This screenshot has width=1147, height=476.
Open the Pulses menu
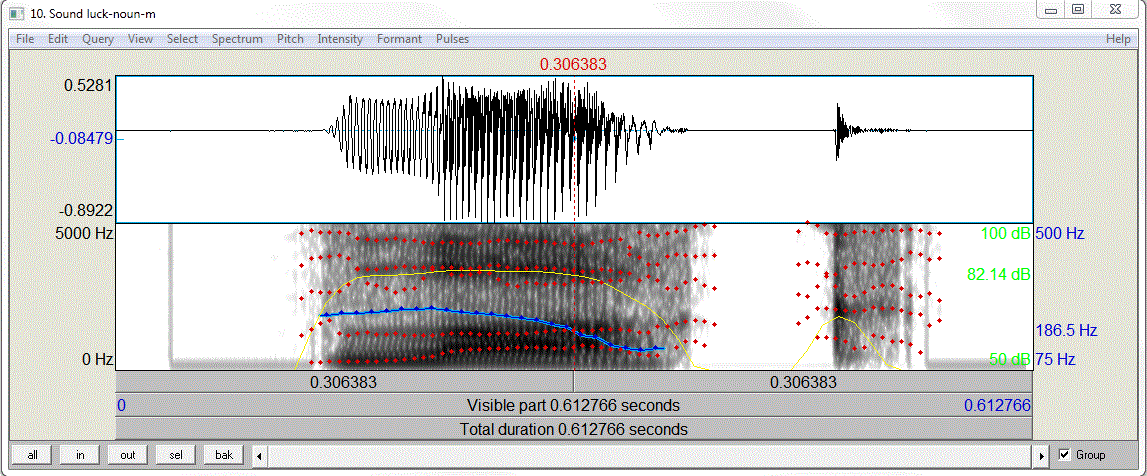452,39
